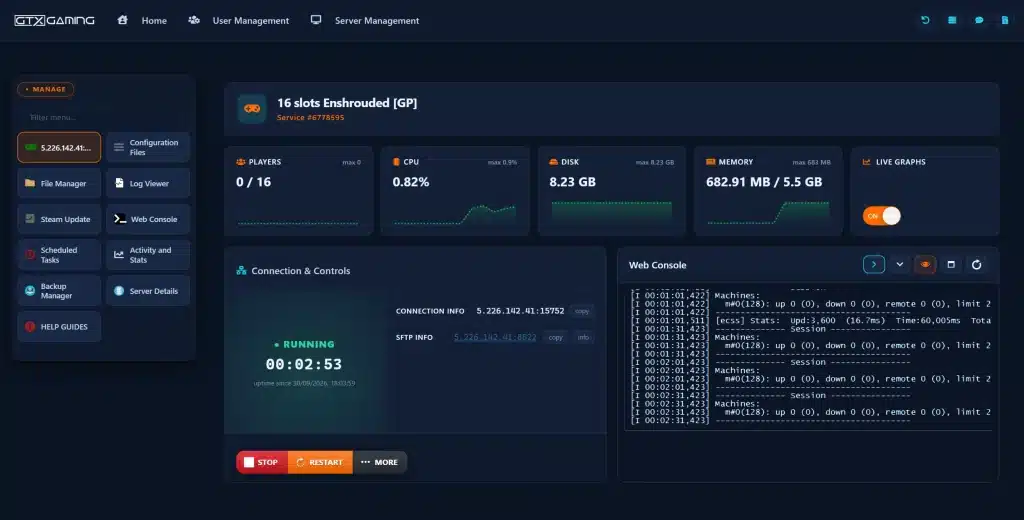Click the undo arrow icon in top bar
The image size is (1024, 520).
(925, 20)
